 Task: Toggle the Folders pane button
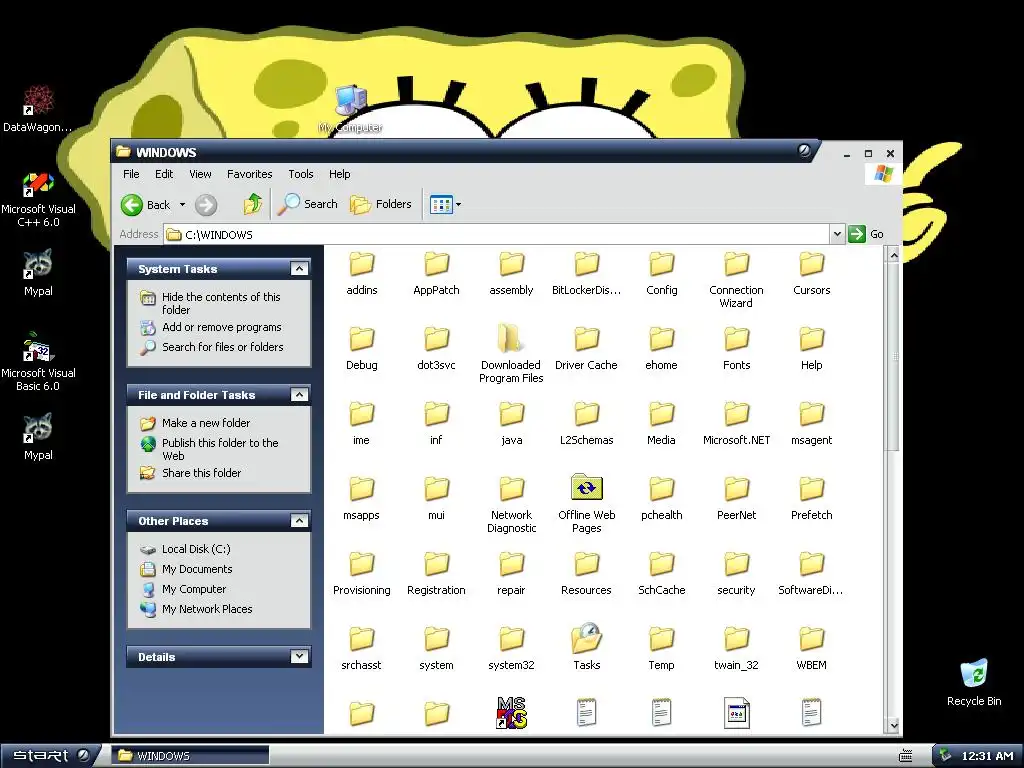coord(381,204)
